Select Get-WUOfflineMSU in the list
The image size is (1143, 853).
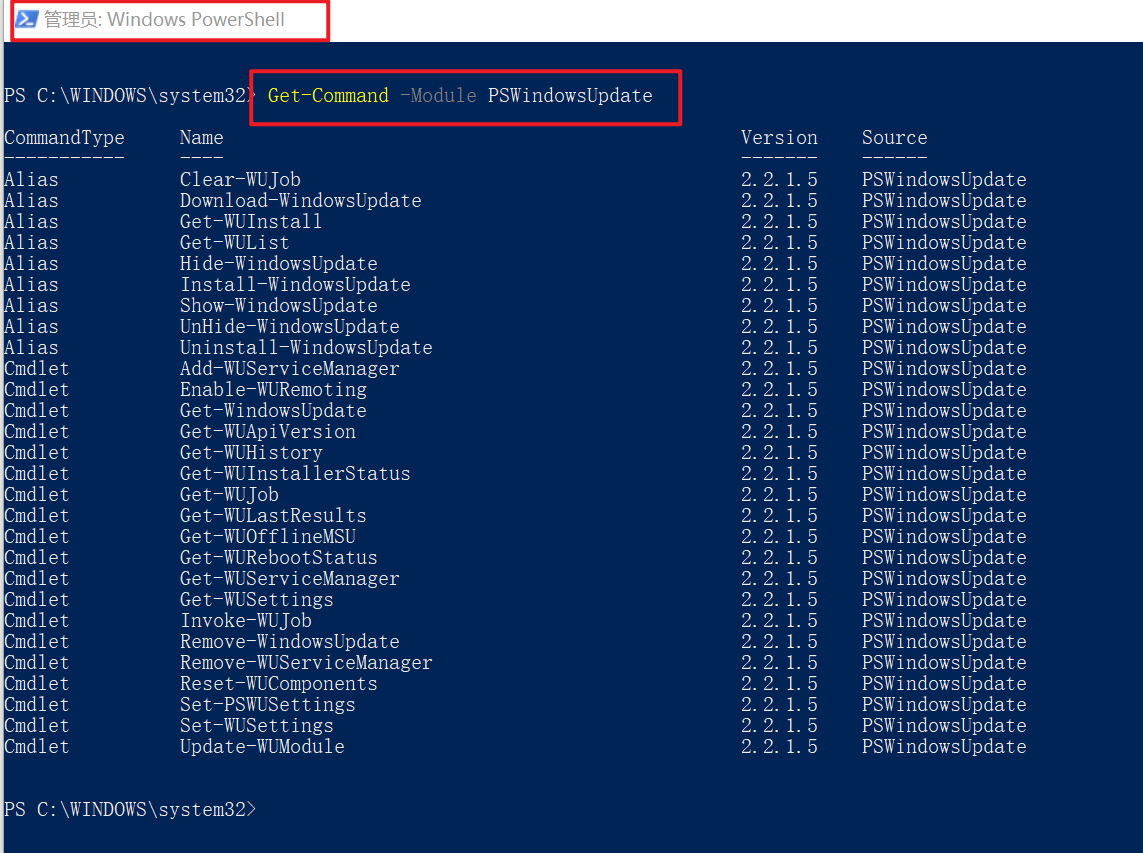click(268, 537)
